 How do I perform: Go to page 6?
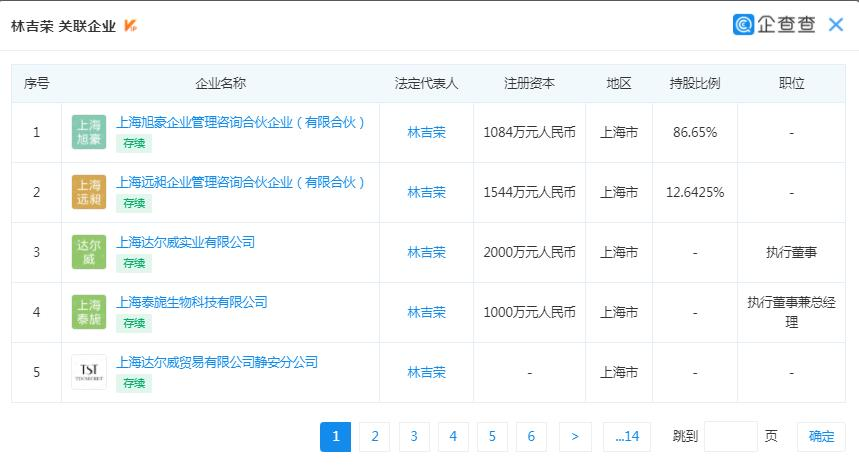tap(531, 437)
